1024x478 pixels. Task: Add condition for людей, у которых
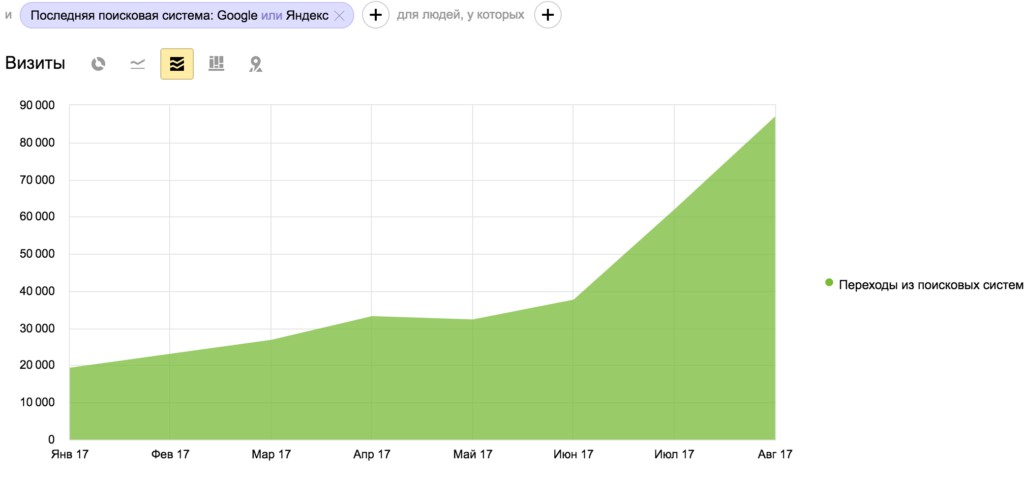(x=547, y=15)
